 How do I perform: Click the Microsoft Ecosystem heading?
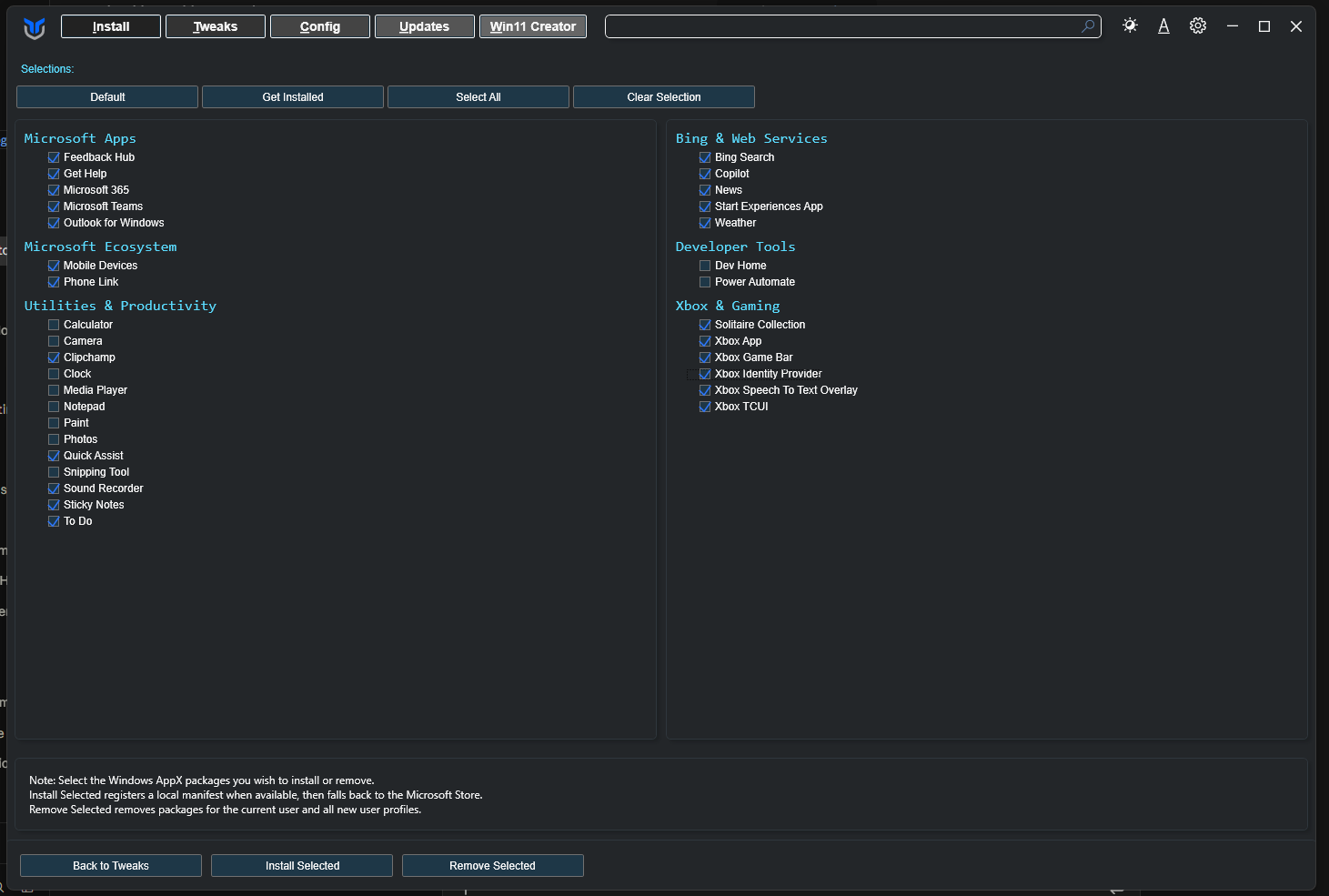[x=100, y=247]
